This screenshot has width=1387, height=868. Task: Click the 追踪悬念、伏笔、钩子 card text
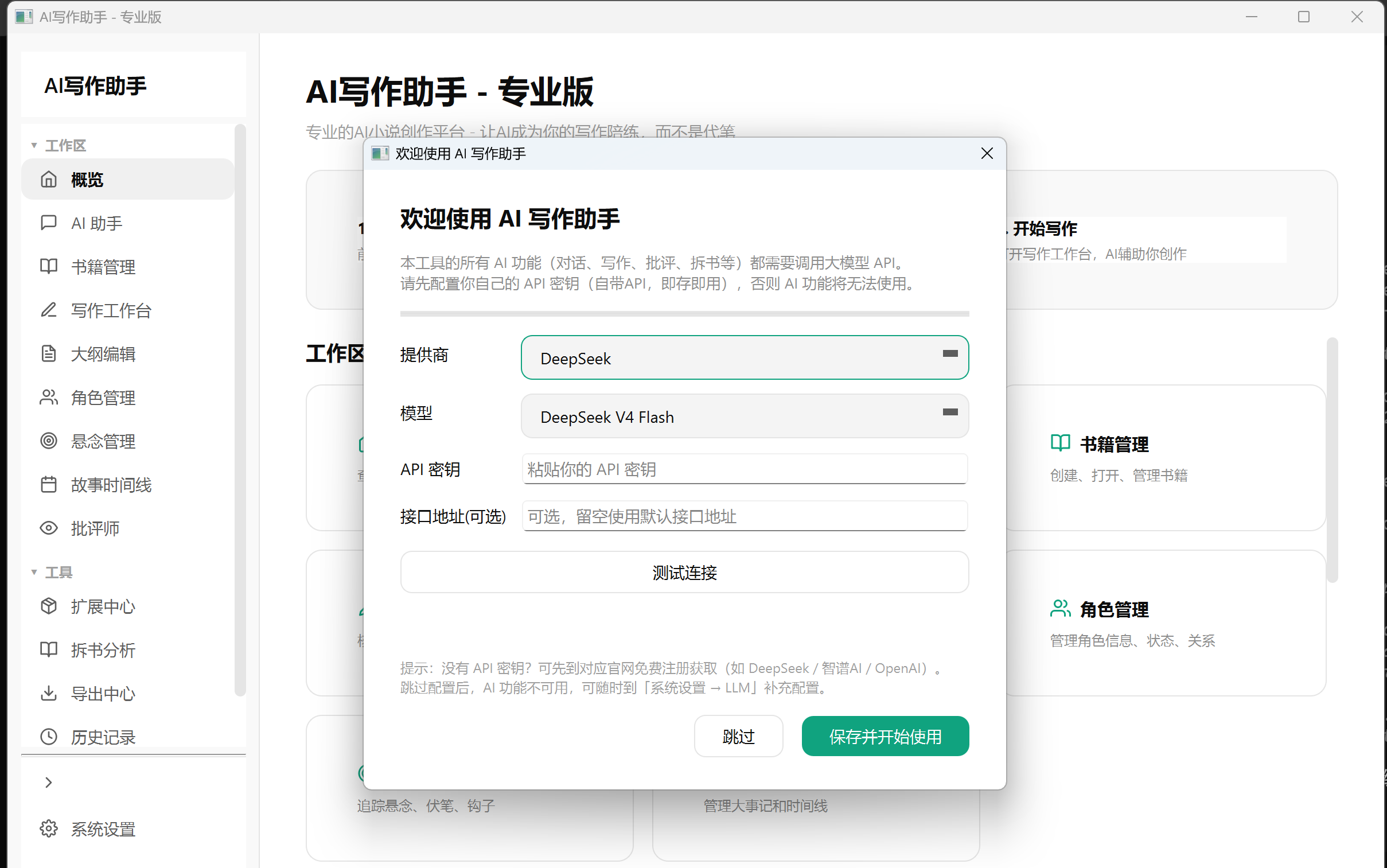pyautogui.click(x=425, y=806)
